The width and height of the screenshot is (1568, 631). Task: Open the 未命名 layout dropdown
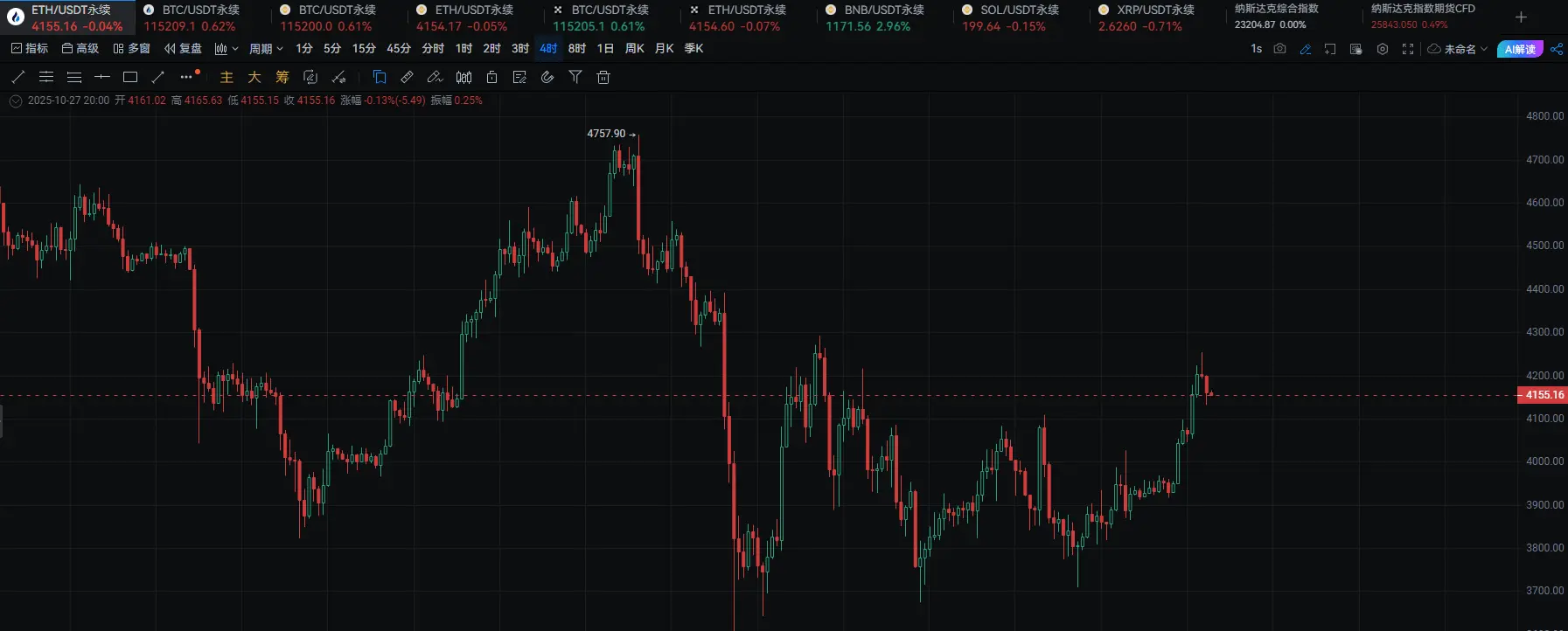(x=1458, y=49)
